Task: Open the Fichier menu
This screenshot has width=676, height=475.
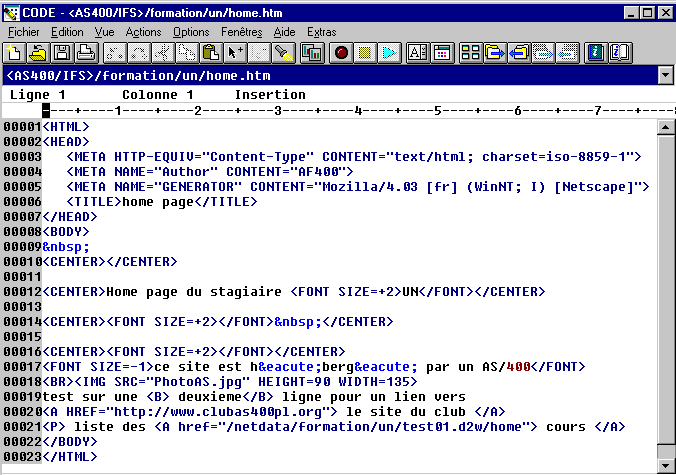Action: tap(23, 32)
